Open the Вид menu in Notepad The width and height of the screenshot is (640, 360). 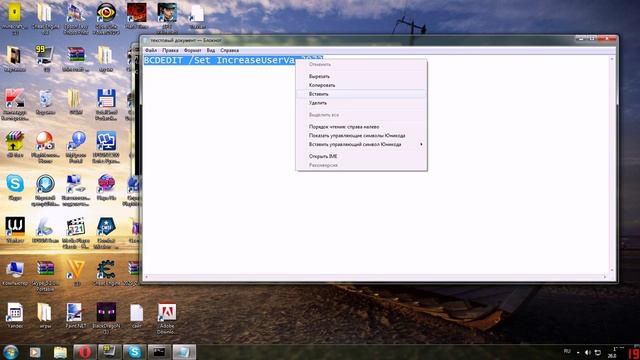coord(211,50)
